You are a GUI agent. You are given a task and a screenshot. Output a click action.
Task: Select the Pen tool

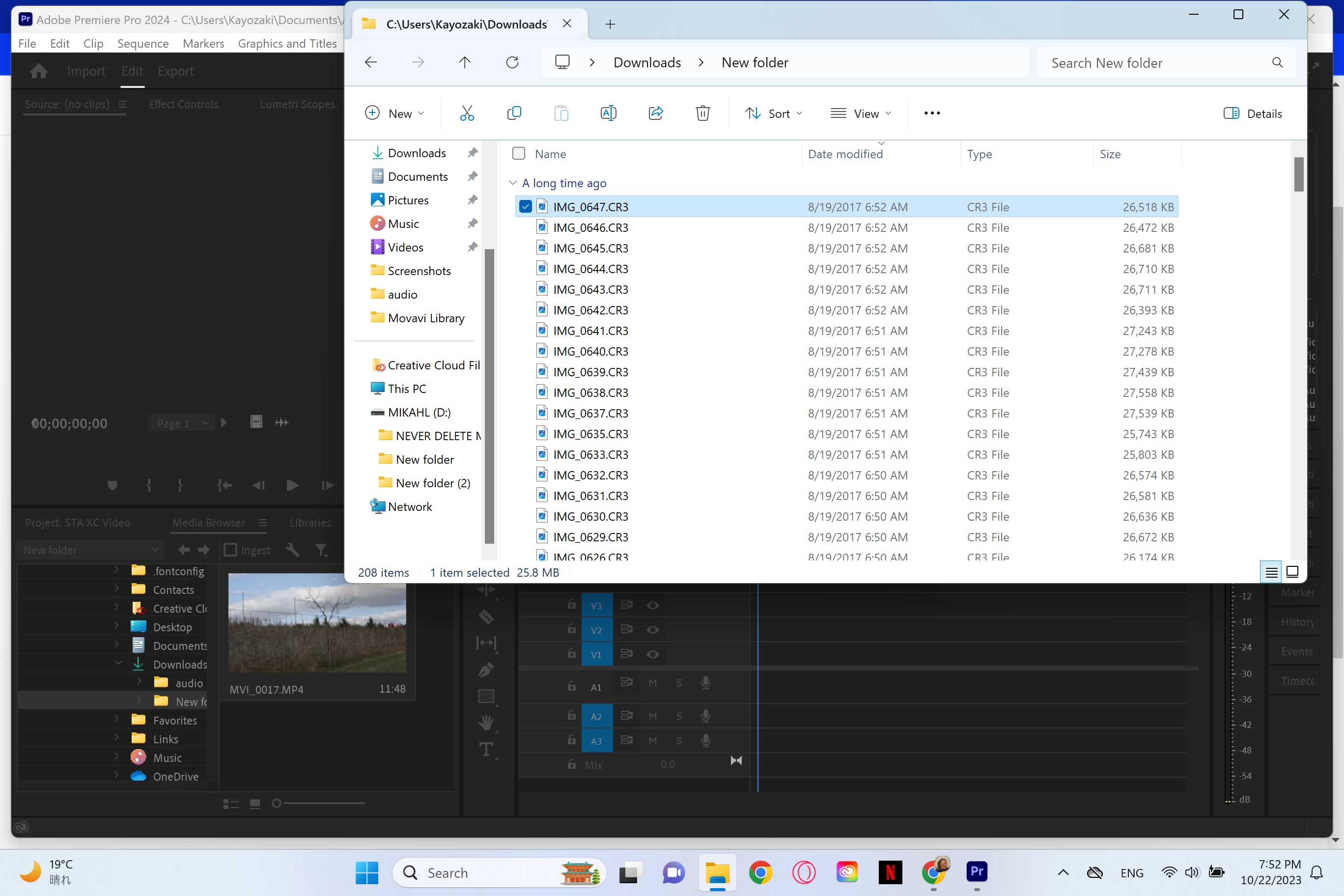pos(486,669)
